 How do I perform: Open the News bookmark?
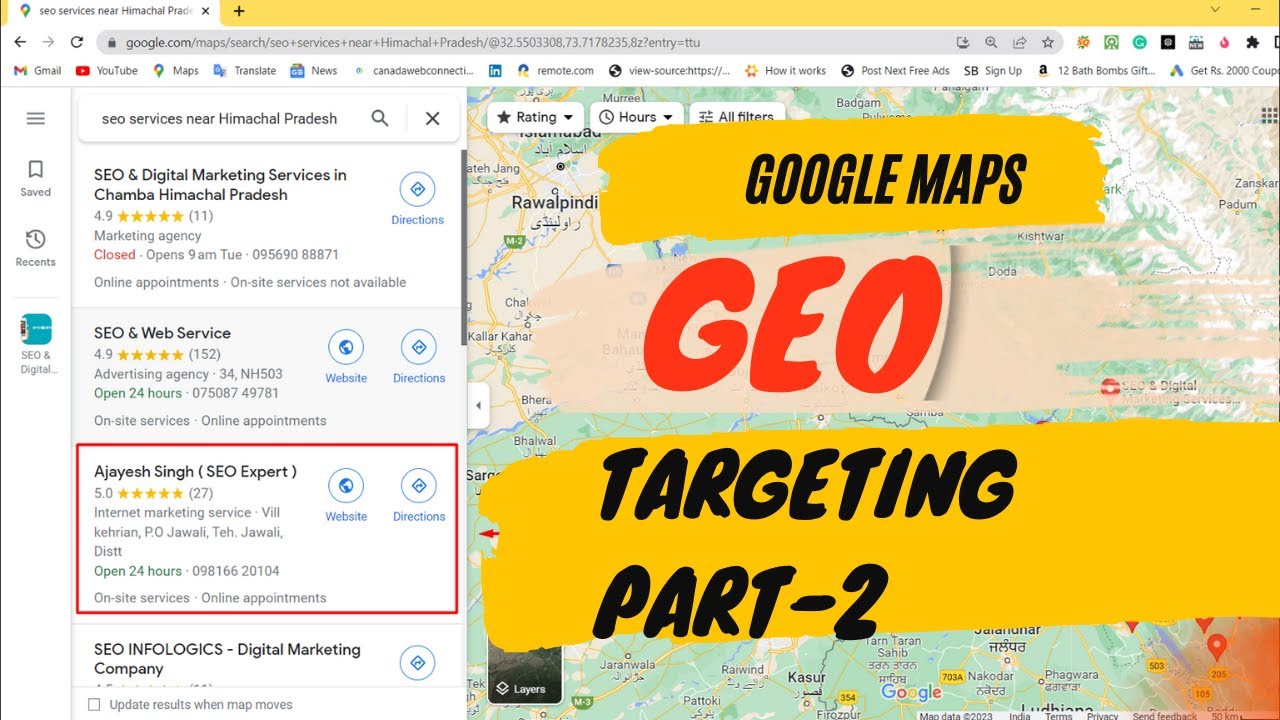click(314, 71)
